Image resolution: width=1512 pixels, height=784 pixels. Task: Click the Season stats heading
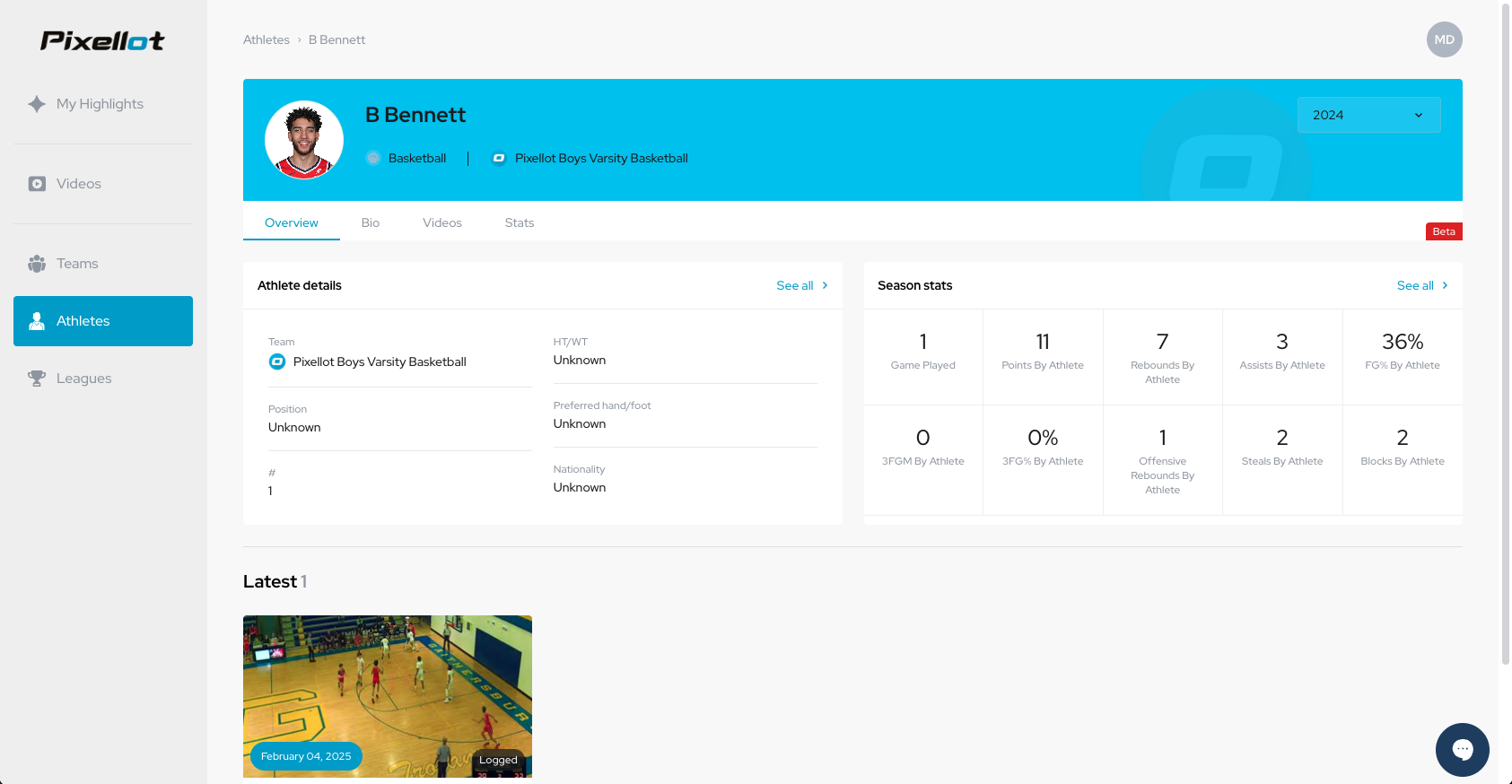point(915,285)
